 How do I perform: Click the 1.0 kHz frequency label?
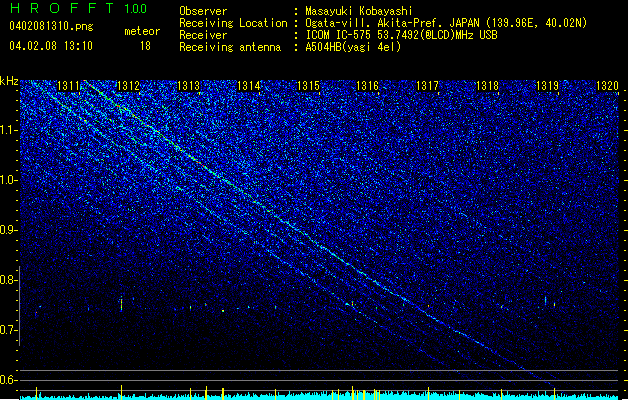(9, 180)
